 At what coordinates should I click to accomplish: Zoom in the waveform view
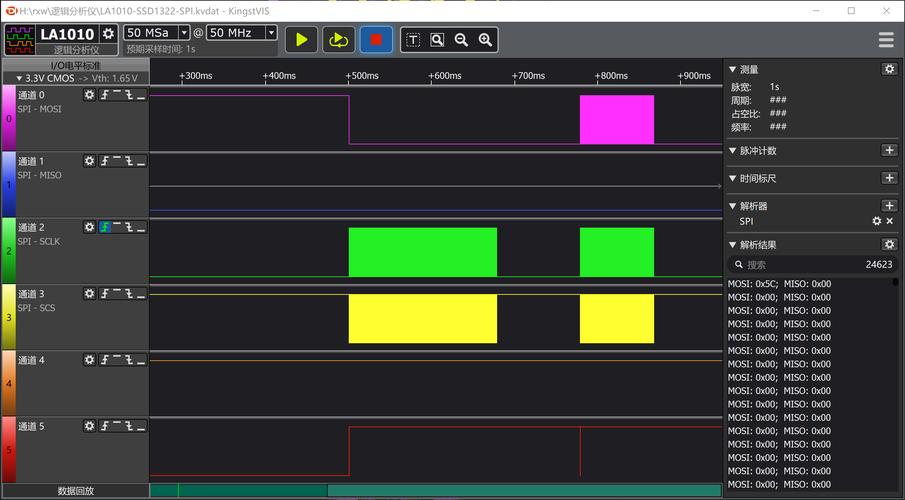tap(485, 40)
